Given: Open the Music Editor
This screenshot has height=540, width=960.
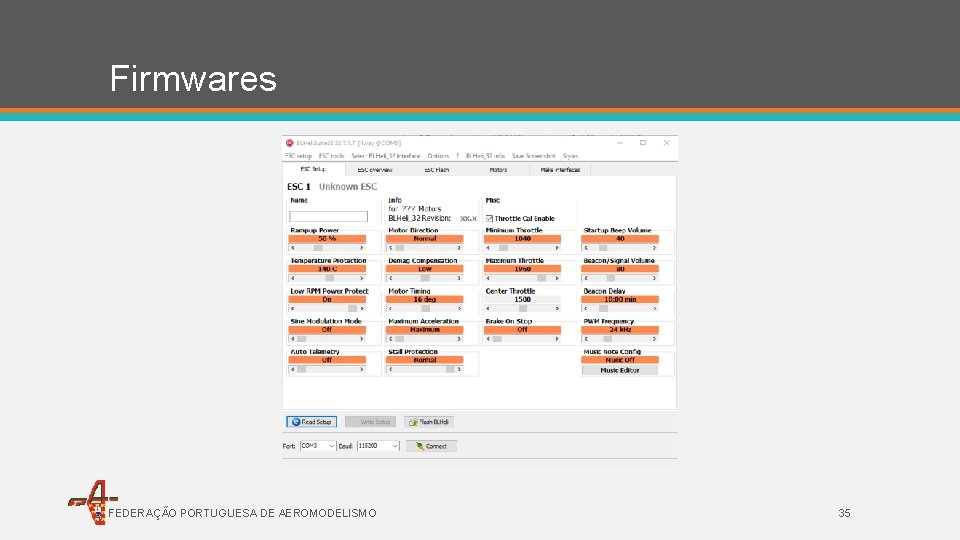Looking at the screenshot, I should [620, 370].
